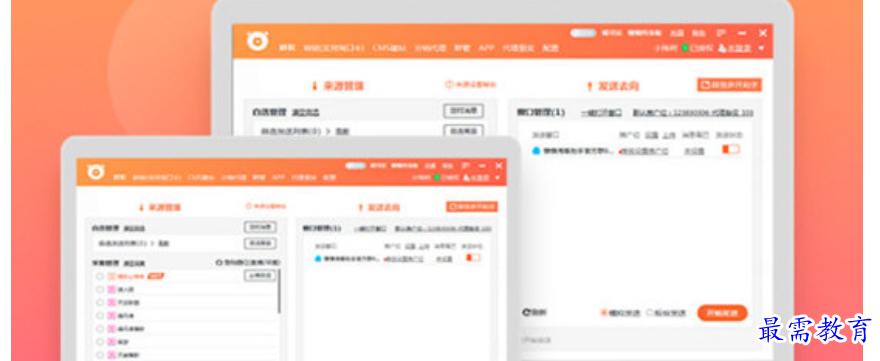Click the blue round icon in back window send row

[x=537, y=151]
